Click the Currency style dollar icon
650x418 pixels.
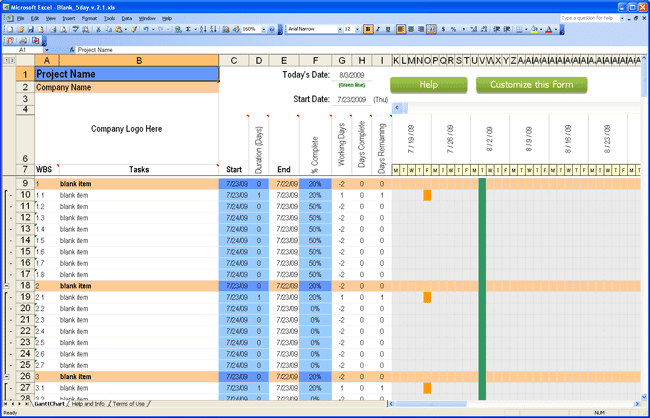pyautogui.click(x=443, y=29)
